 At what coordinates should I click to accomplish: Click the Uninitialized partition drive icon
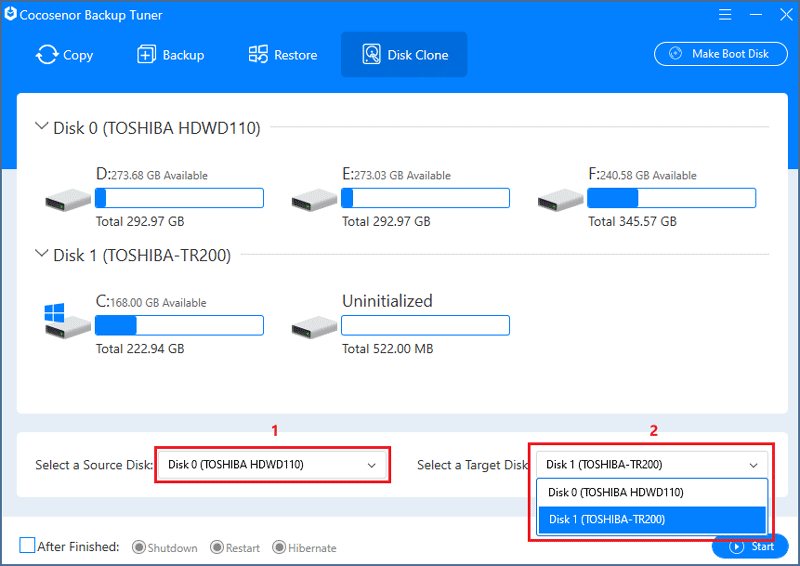(x=314, y=327)
